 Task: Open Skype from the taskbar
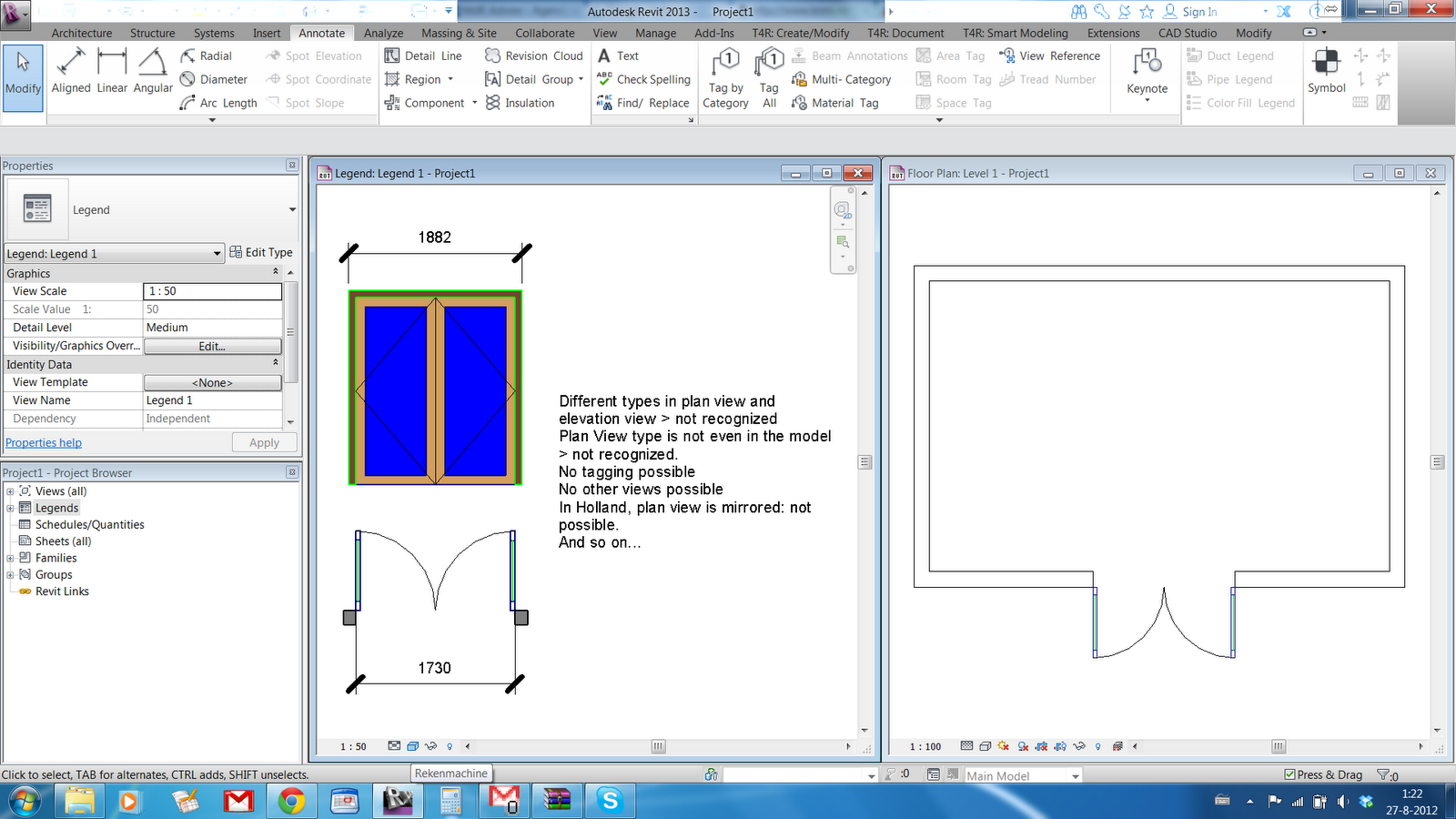[x=610, y=801]
